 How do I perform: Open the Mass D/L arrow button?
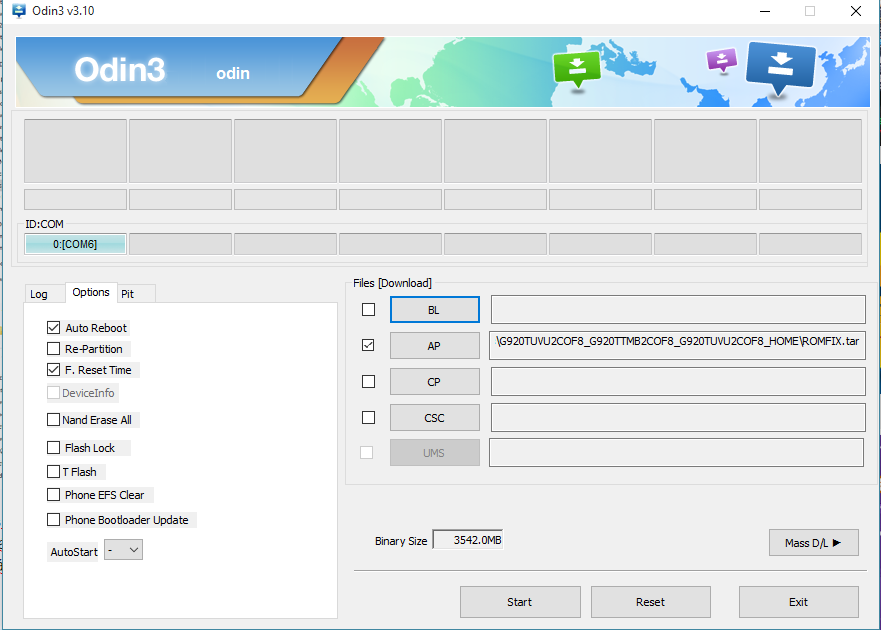tap(813, 543)
